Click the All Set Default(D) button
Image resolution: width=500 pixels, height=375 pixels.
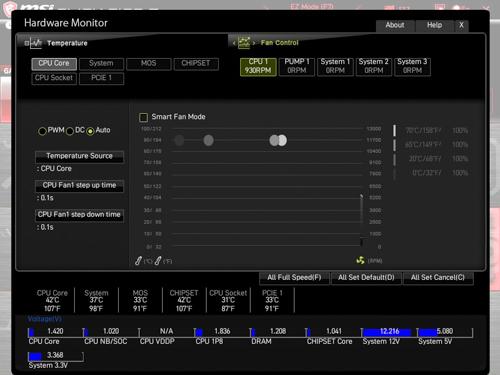(366, 278)
